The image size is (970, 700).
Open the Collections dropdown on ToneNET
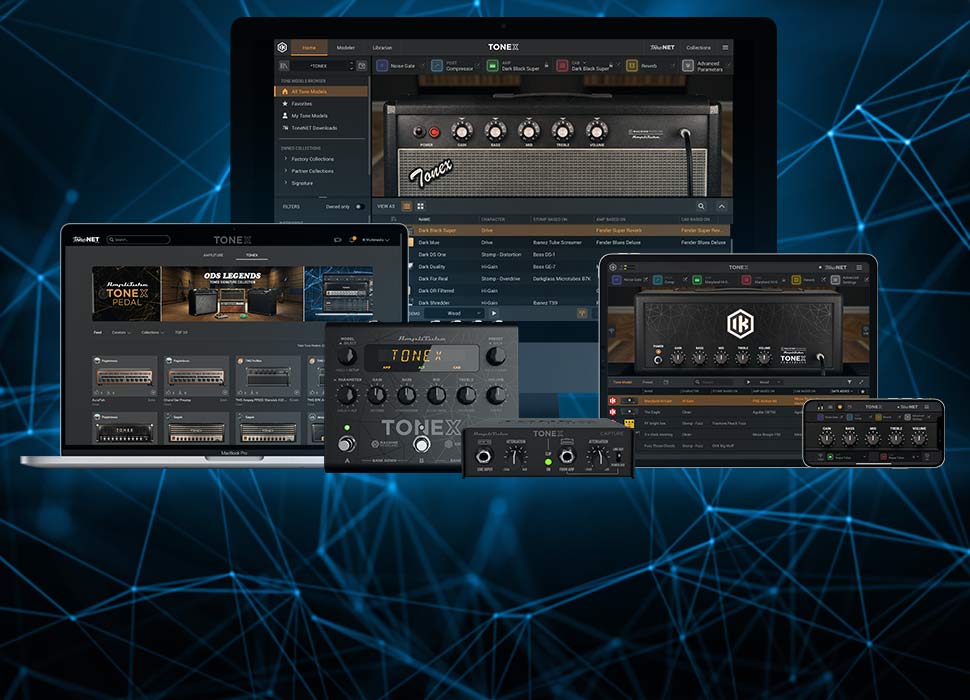coord(151,333)
